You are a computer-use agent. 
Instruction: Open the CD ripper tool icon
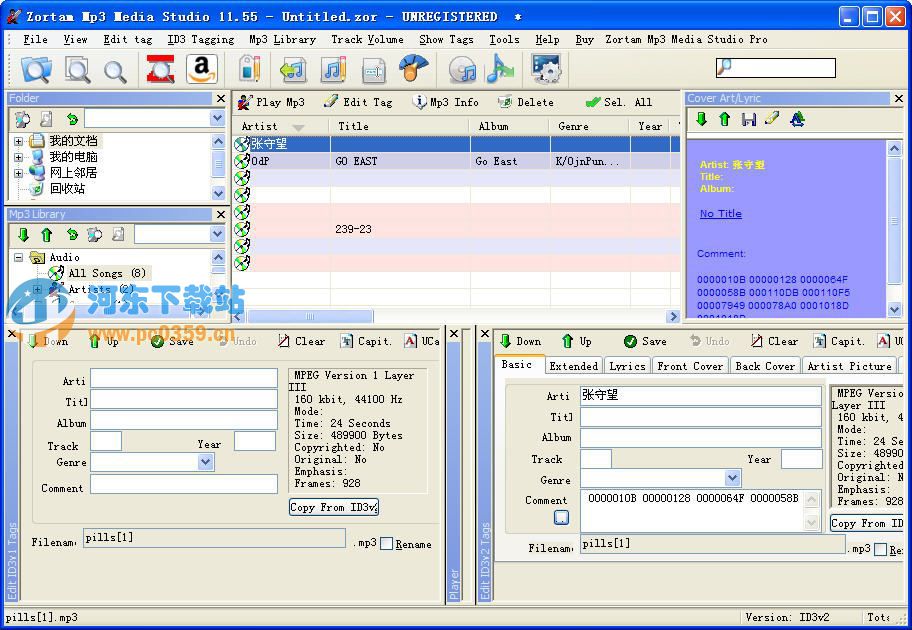pos(462,69)
